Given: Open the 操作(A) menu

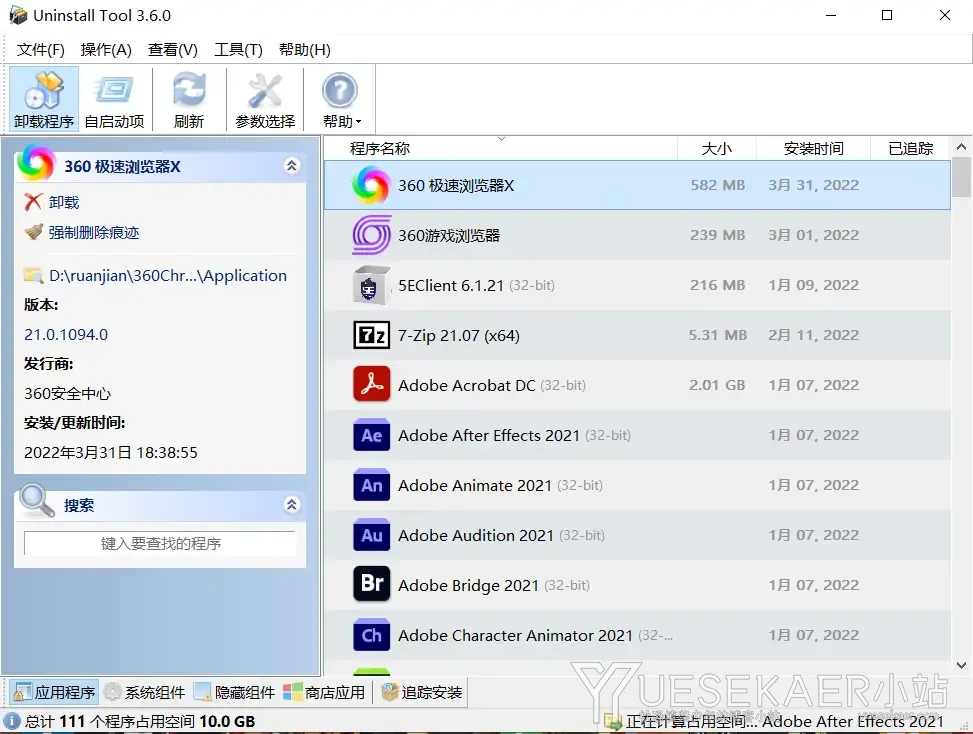Looking at the screenshot, I should click(x=106, y=50).
